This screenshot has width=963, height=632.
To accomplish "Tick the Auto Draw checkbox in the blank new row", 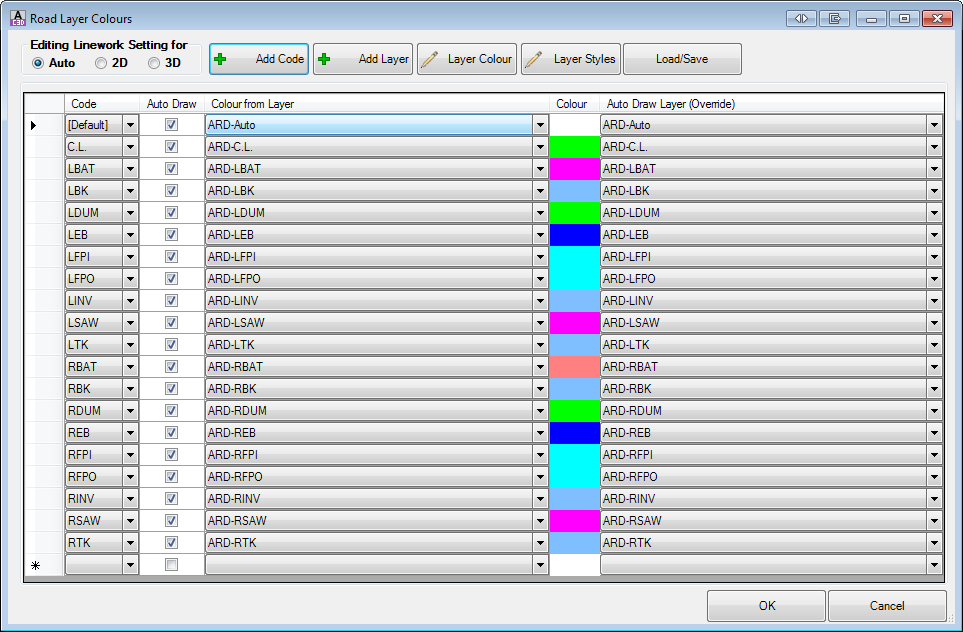I will pyautogui.click(x=171, y=564).
